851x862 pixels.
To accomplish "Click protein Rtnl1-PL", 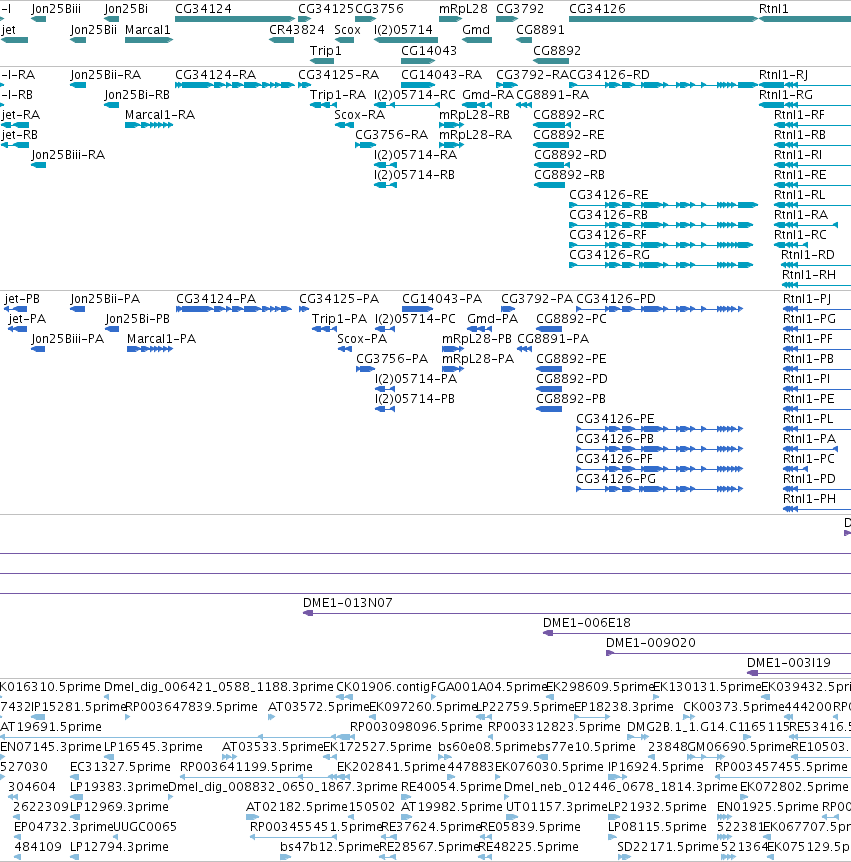I will (808, 419).
